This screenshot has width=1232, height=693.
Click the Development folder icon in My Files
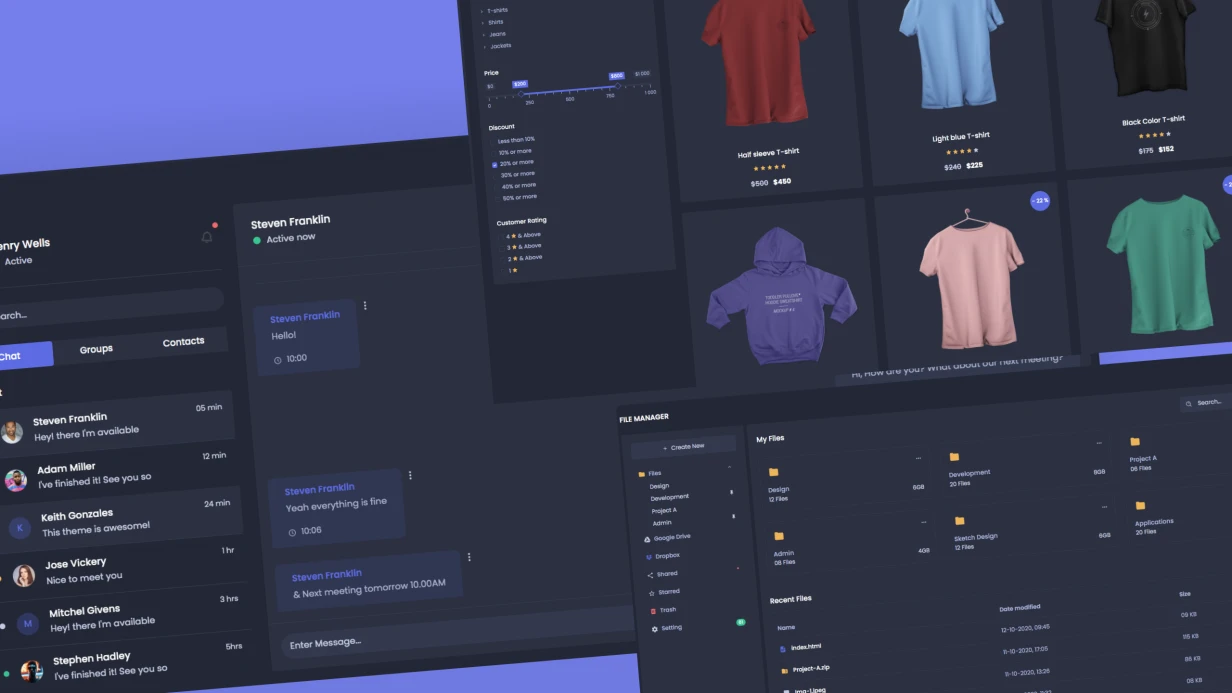coord(954,457)
